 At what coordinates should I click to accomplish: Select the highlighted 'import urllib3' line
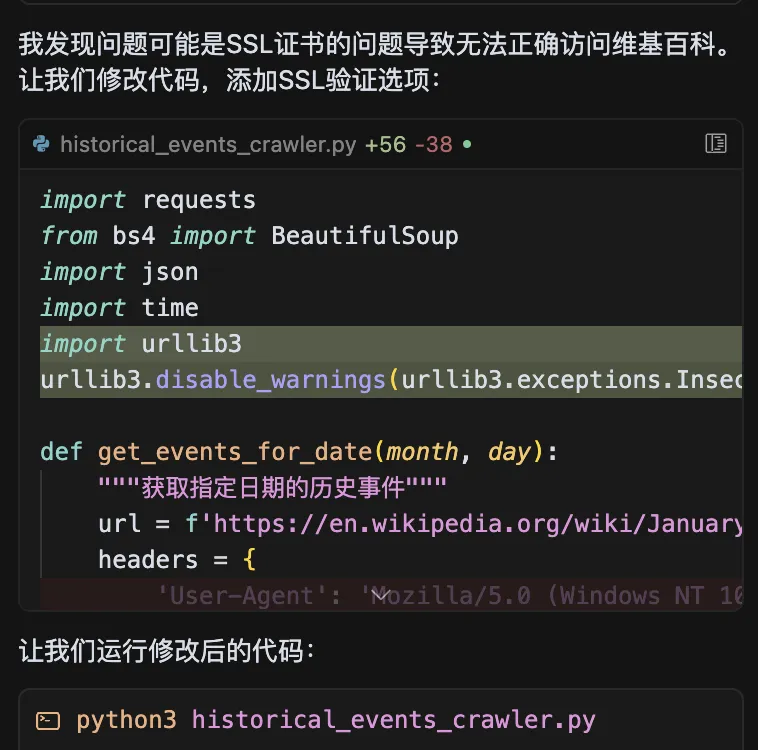tap(391, 344)
